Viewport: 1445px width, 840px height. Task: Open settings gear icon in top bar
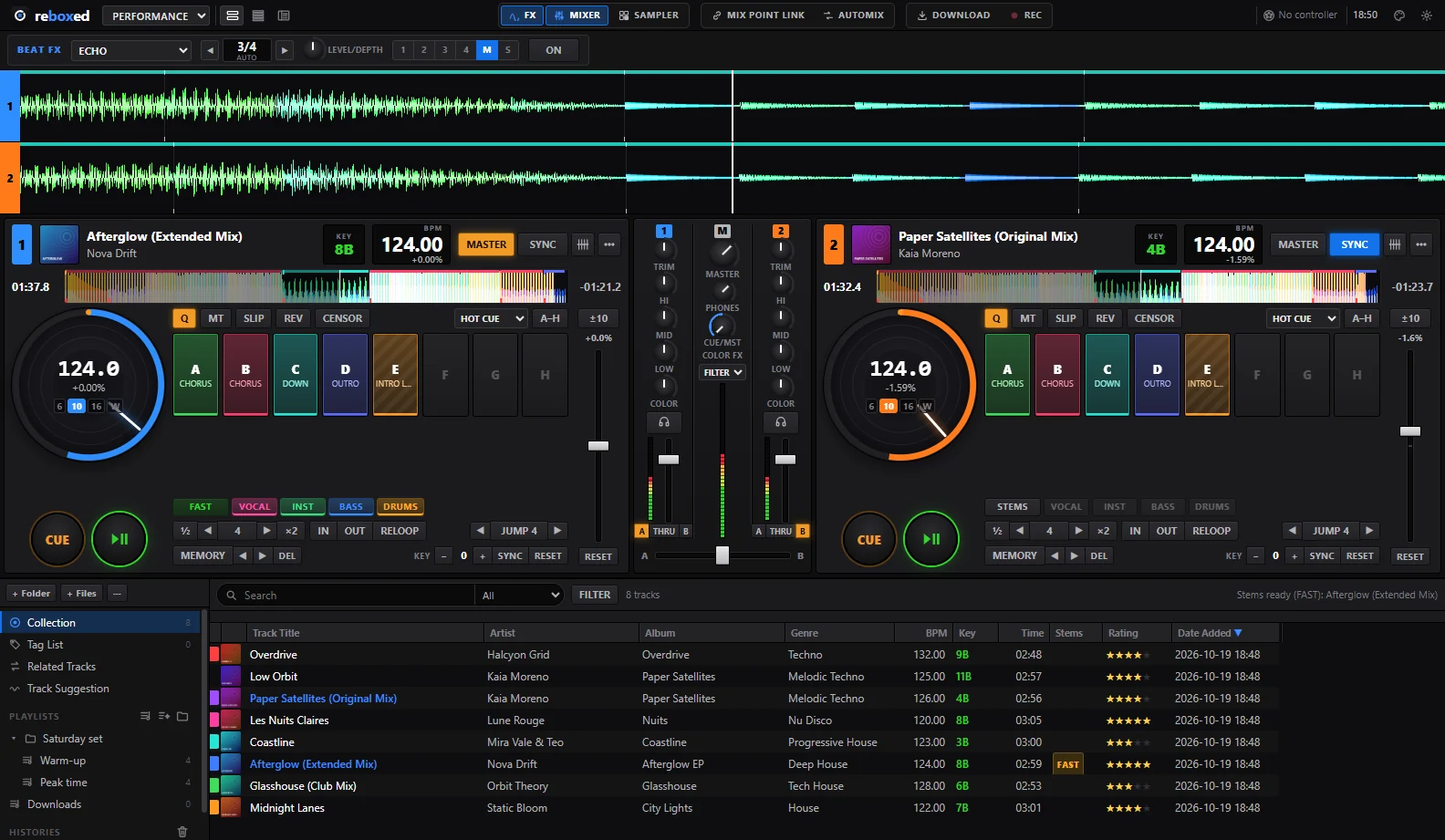pyautogui.click(x=1427, y=16)
